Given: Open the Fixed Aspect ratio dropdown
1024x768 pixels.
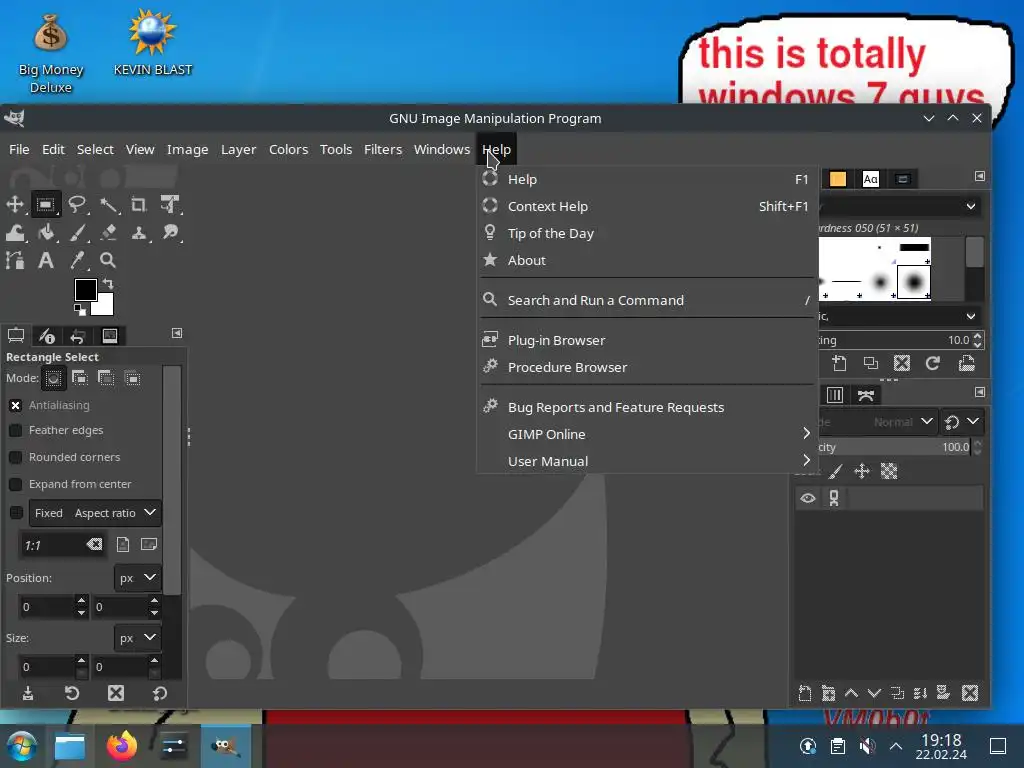Looking at the screenshot, I should (95, 513).
